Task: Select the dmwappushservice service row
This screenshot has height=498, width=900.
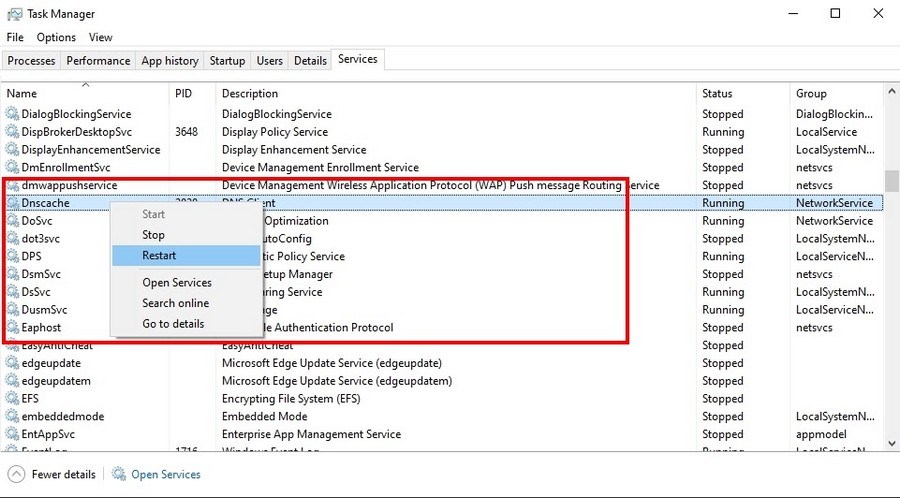Action: click(442, 185)
